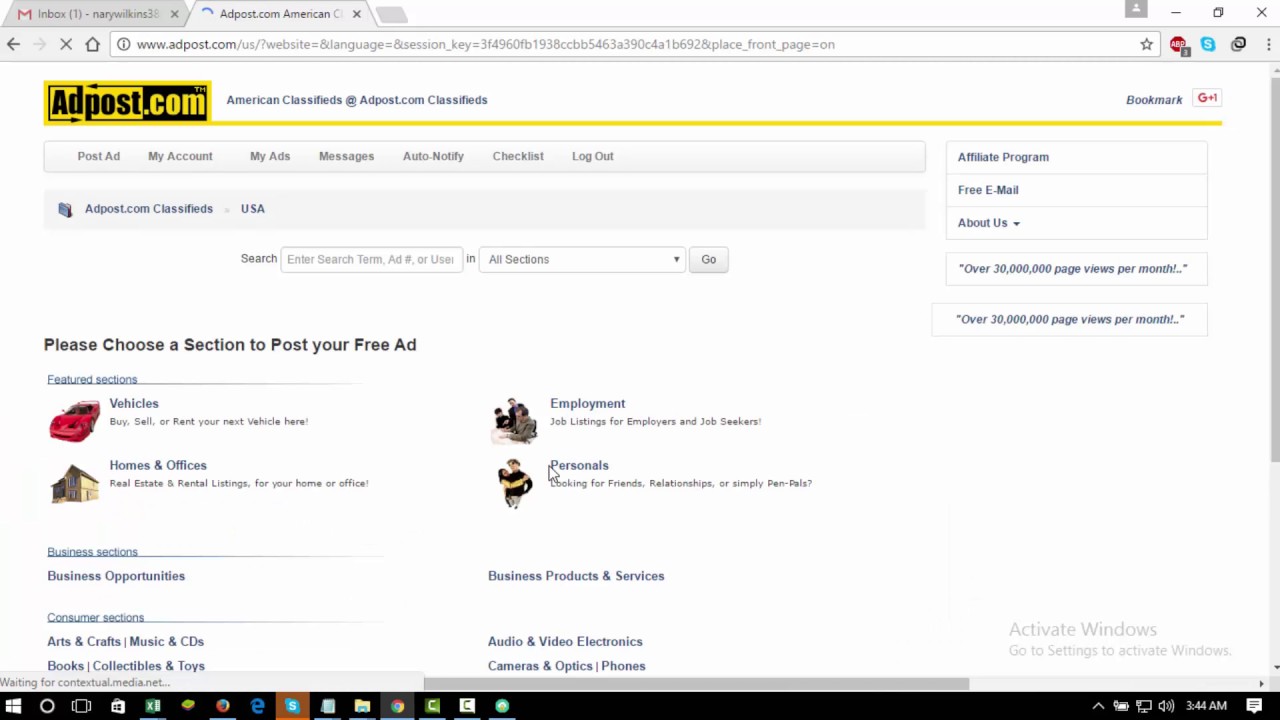The image size is (1280, 720).
Task: Open Firefox from the taskbar
Action: tap(222, 706)
